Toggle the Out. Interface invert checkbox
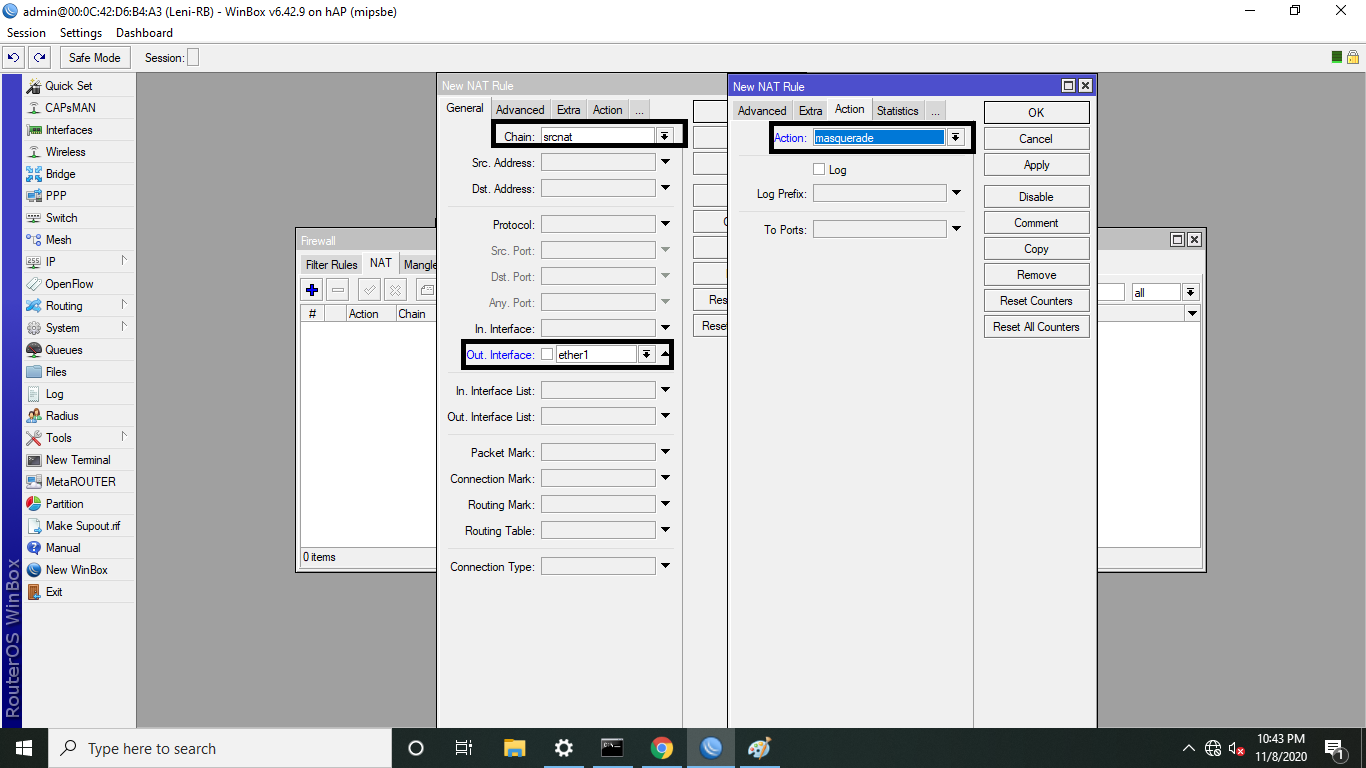The height and width of the screenshot is (768, 1366). (547, 354)
